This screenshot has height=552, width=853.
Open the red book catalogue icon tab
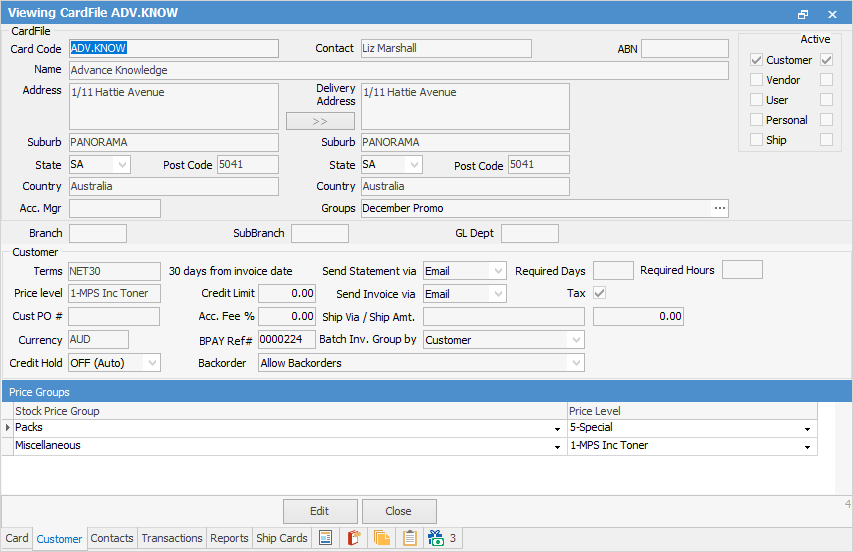354,538
